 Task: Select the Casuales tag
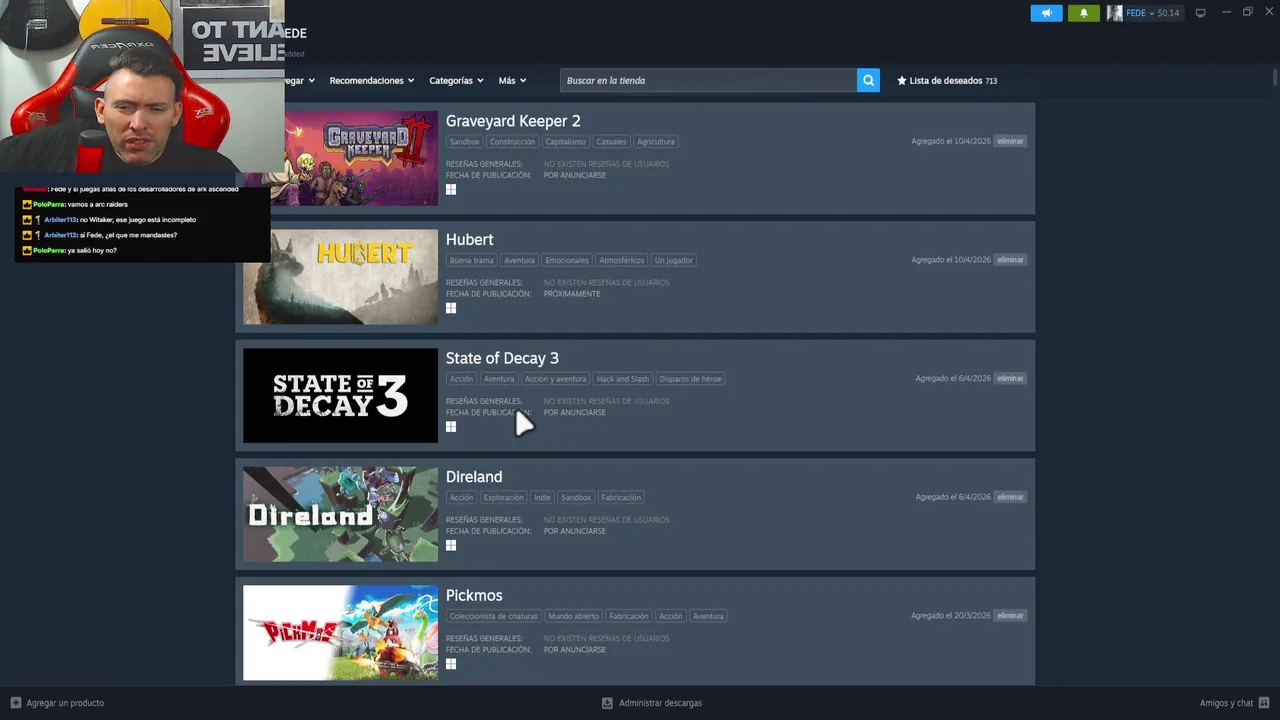tap(611, 142)
